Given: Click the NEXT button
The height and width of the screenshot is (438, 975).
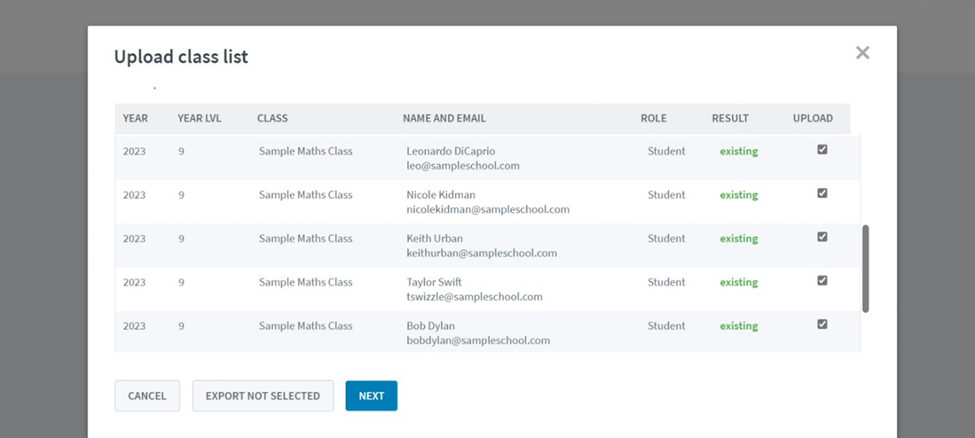Looking at the screenshot, I should 371,396.
